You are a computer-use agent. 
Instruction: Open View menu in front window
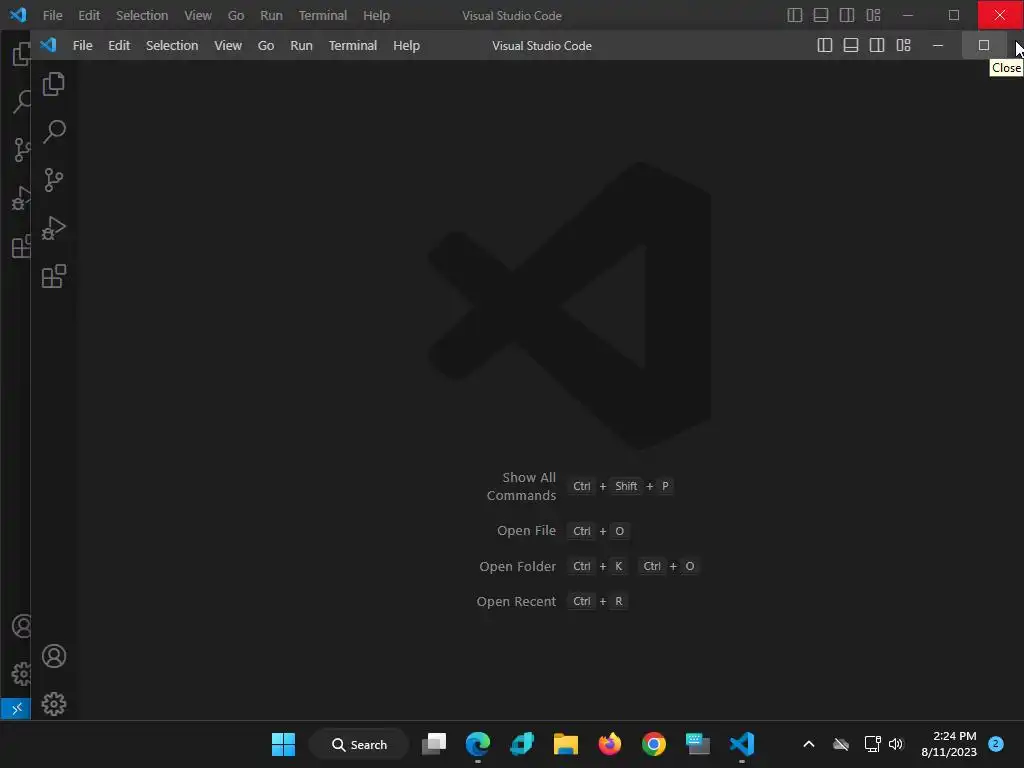[x=228, y=46]
